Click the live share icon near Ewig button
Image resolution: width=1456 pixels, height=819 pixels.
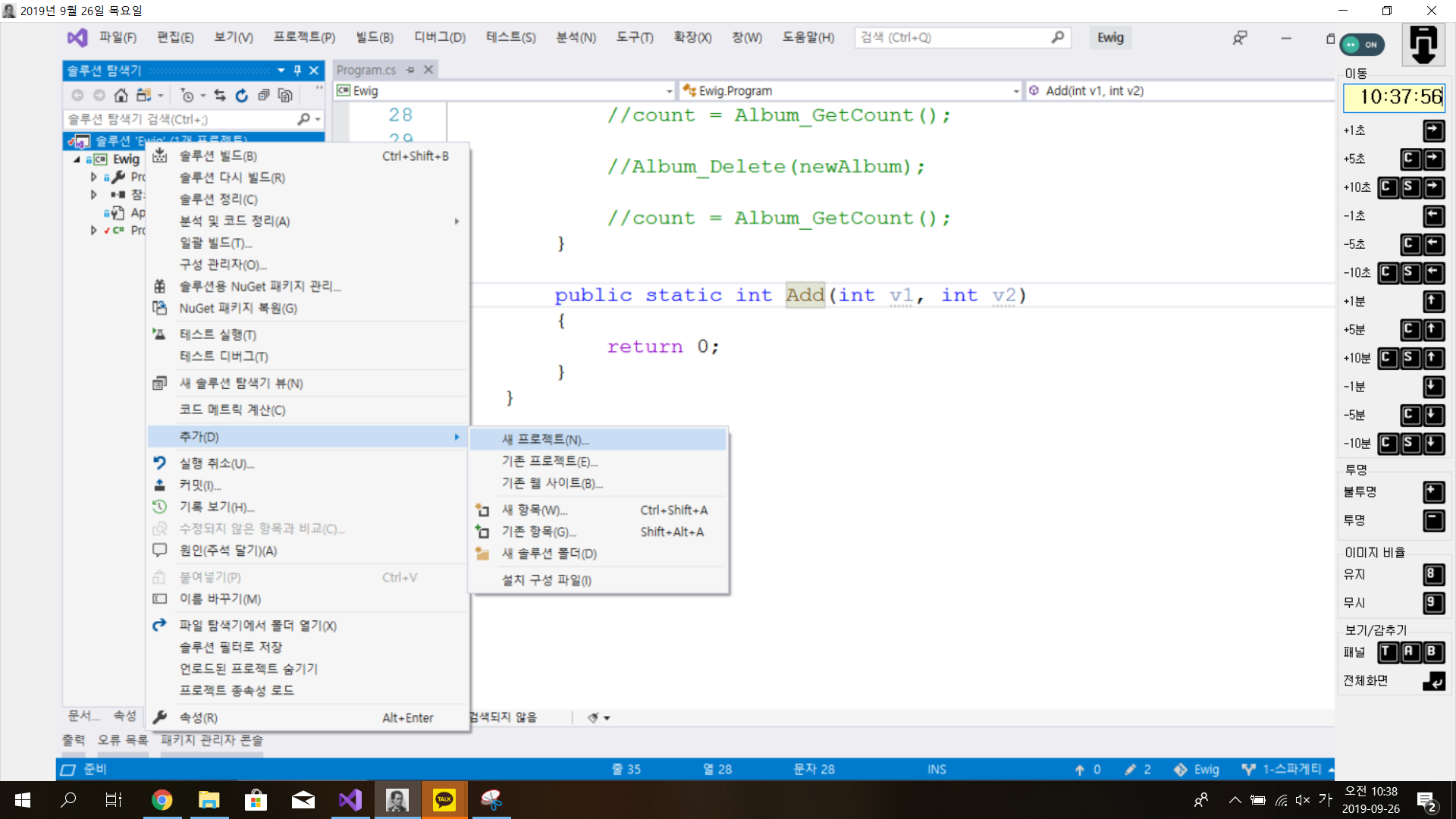pos(1240,38)
